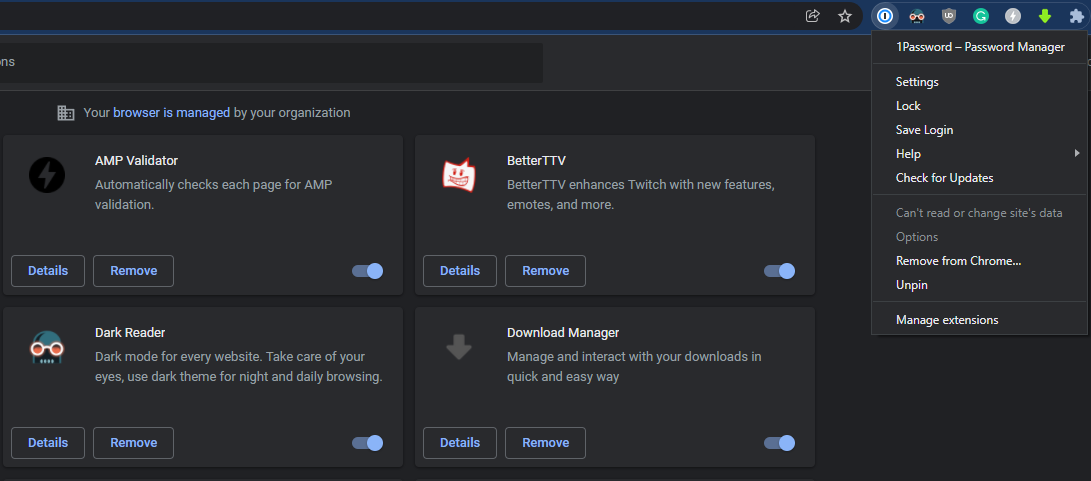Click the BetterTTV card logo
Image resolution: width=1091 pixels, height=481 pixels.
pos(459,175)
